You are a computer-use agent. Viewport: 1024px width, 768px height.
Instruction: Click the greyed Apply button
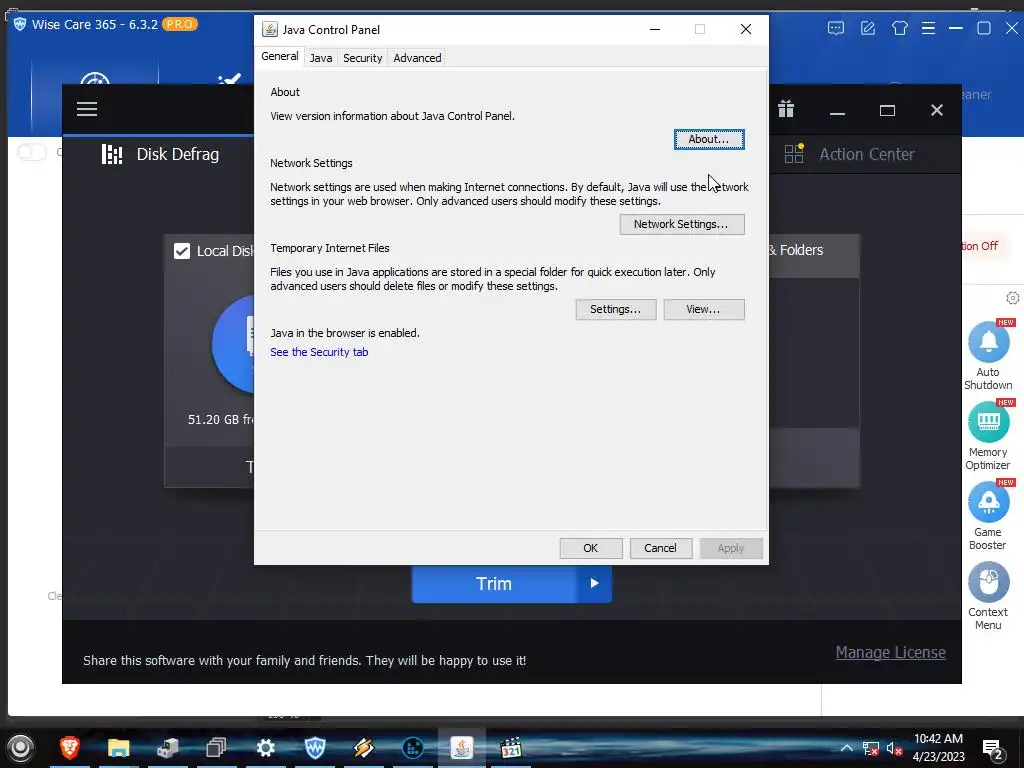[x=731, y=548]
